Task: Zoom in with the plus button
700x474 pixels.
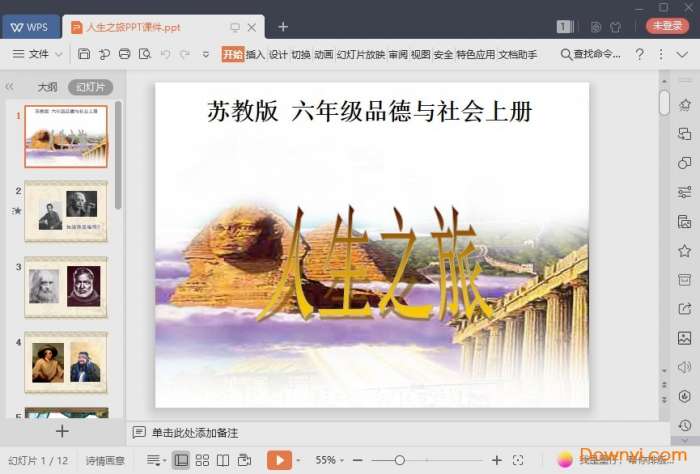Action: pos(496,460)
